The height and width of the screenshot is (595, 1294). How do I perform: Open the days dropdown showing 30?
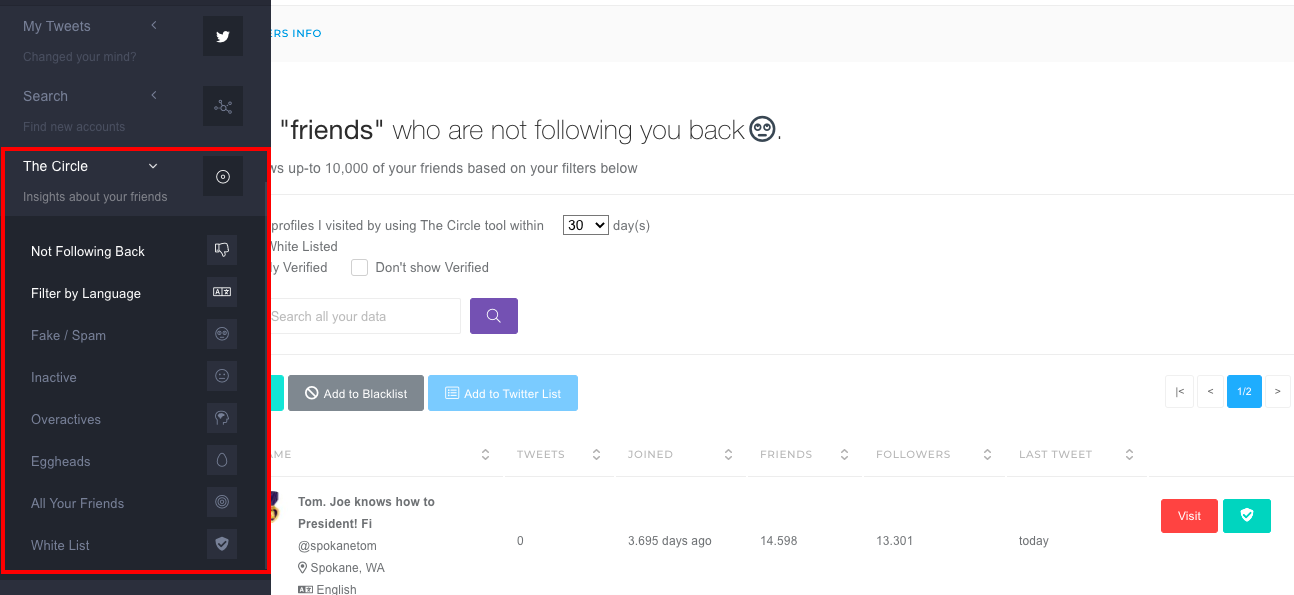pos(585,225)
